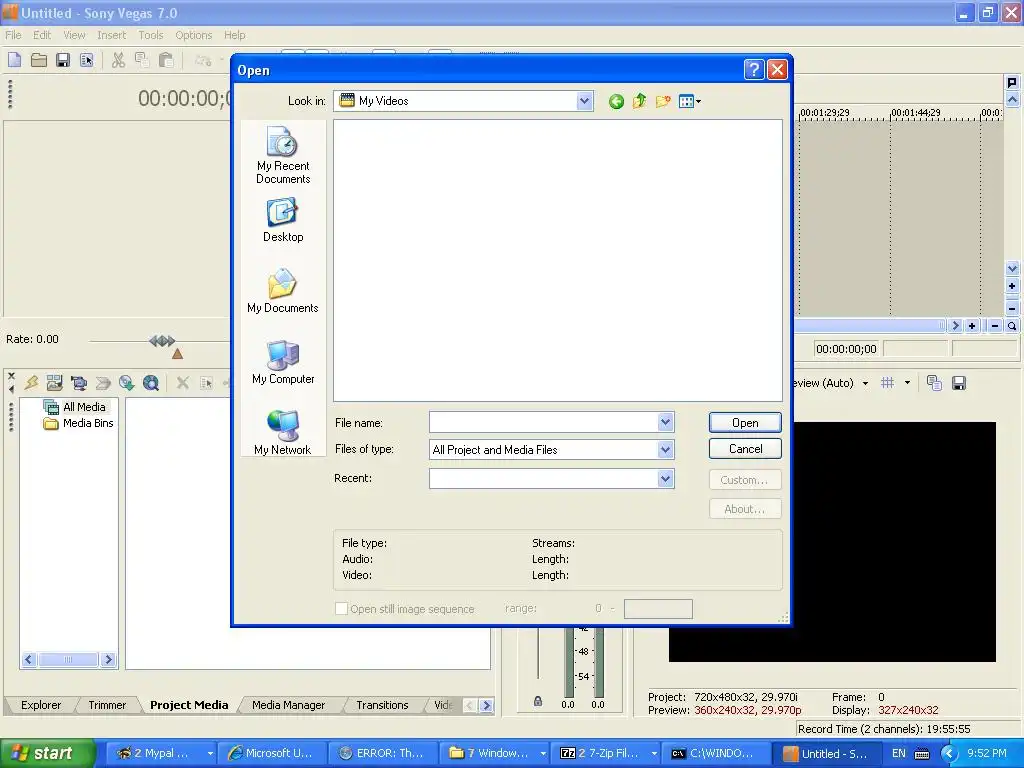Click the Remove selected media X icon

coord(183,383)
